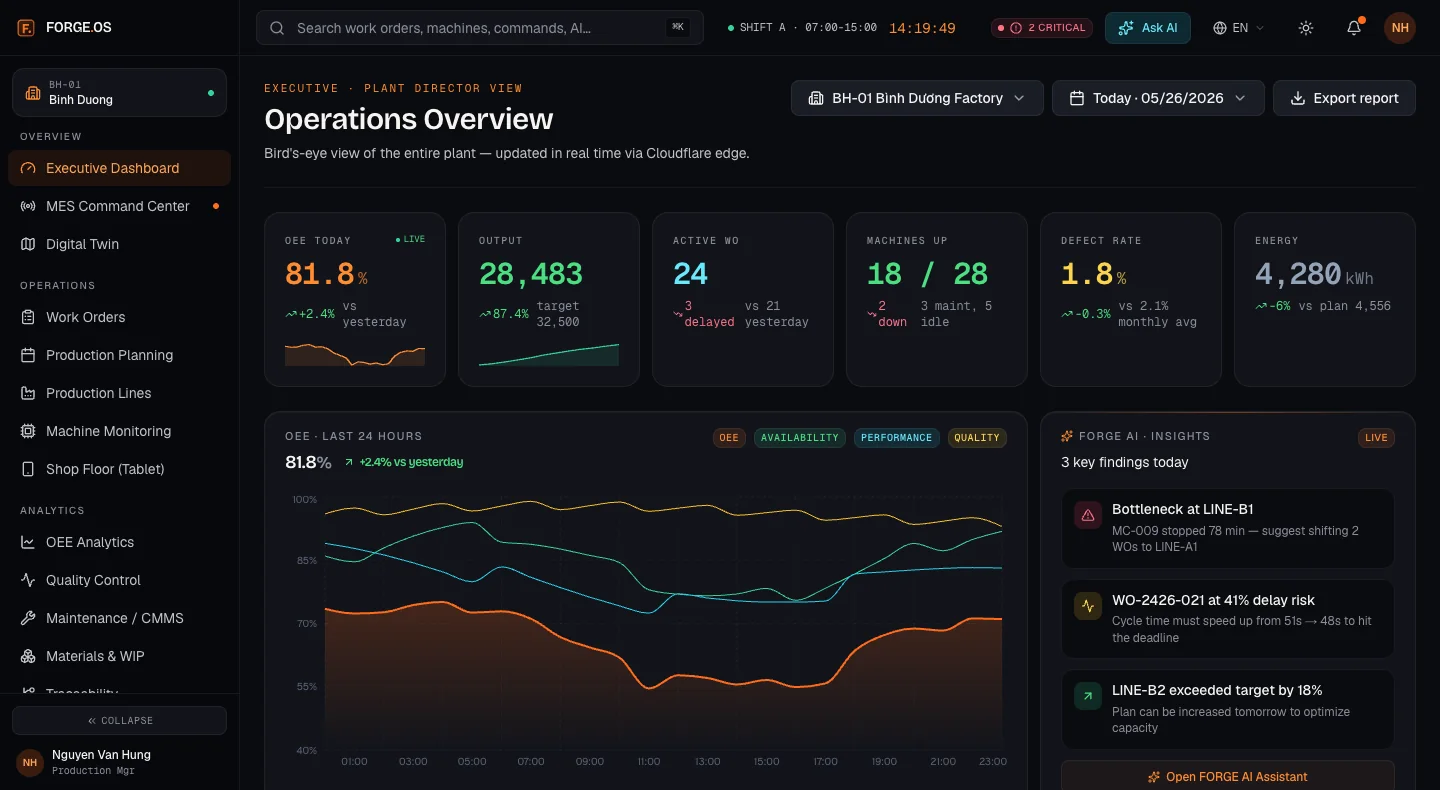Open FORGE AI Assistant
Image resolution: width=1440 pixels, height=790 pixels.
click(1227, 776)
